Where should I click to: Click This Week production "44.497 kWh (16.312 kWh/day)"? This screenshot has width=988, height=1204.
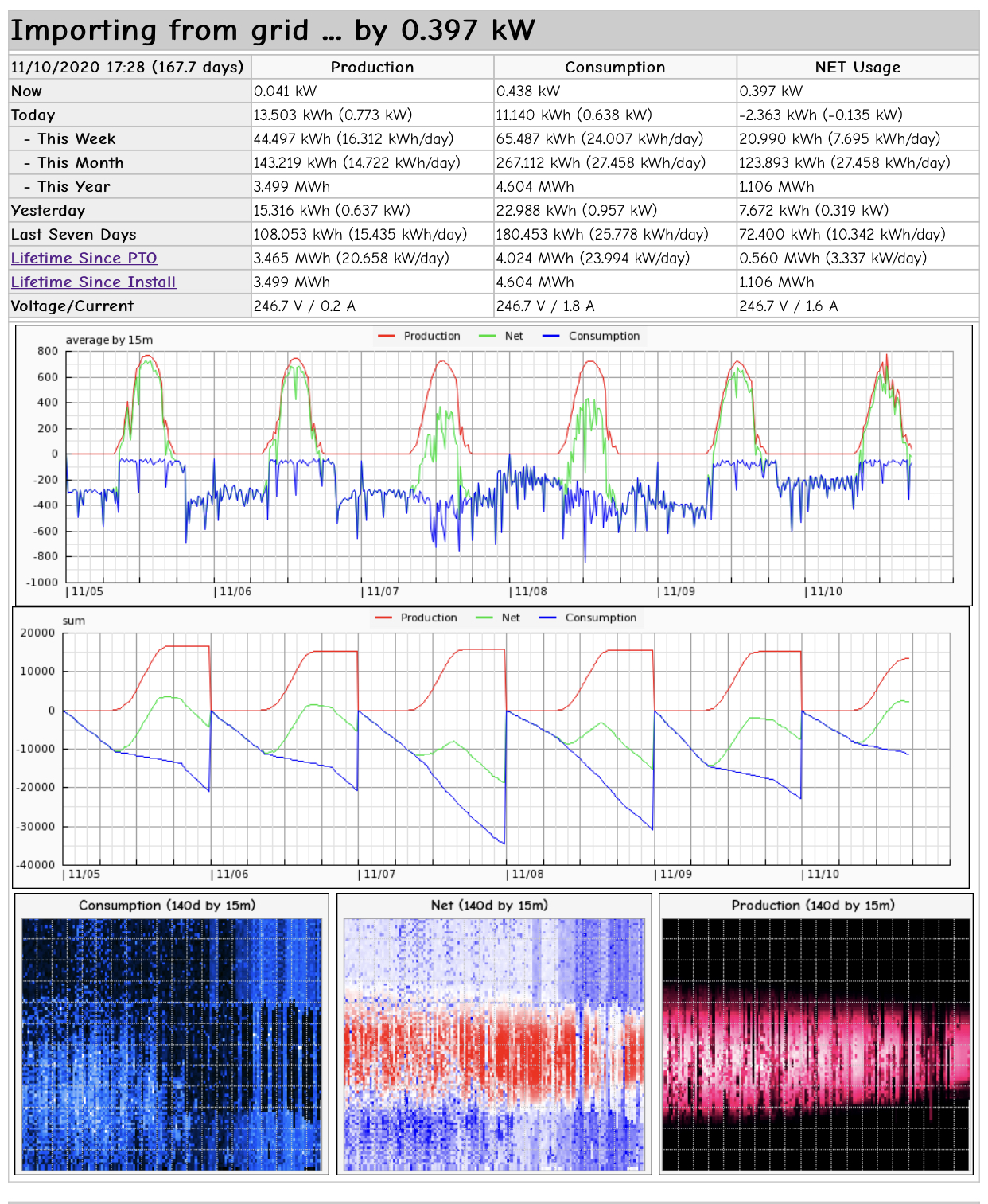353,139
